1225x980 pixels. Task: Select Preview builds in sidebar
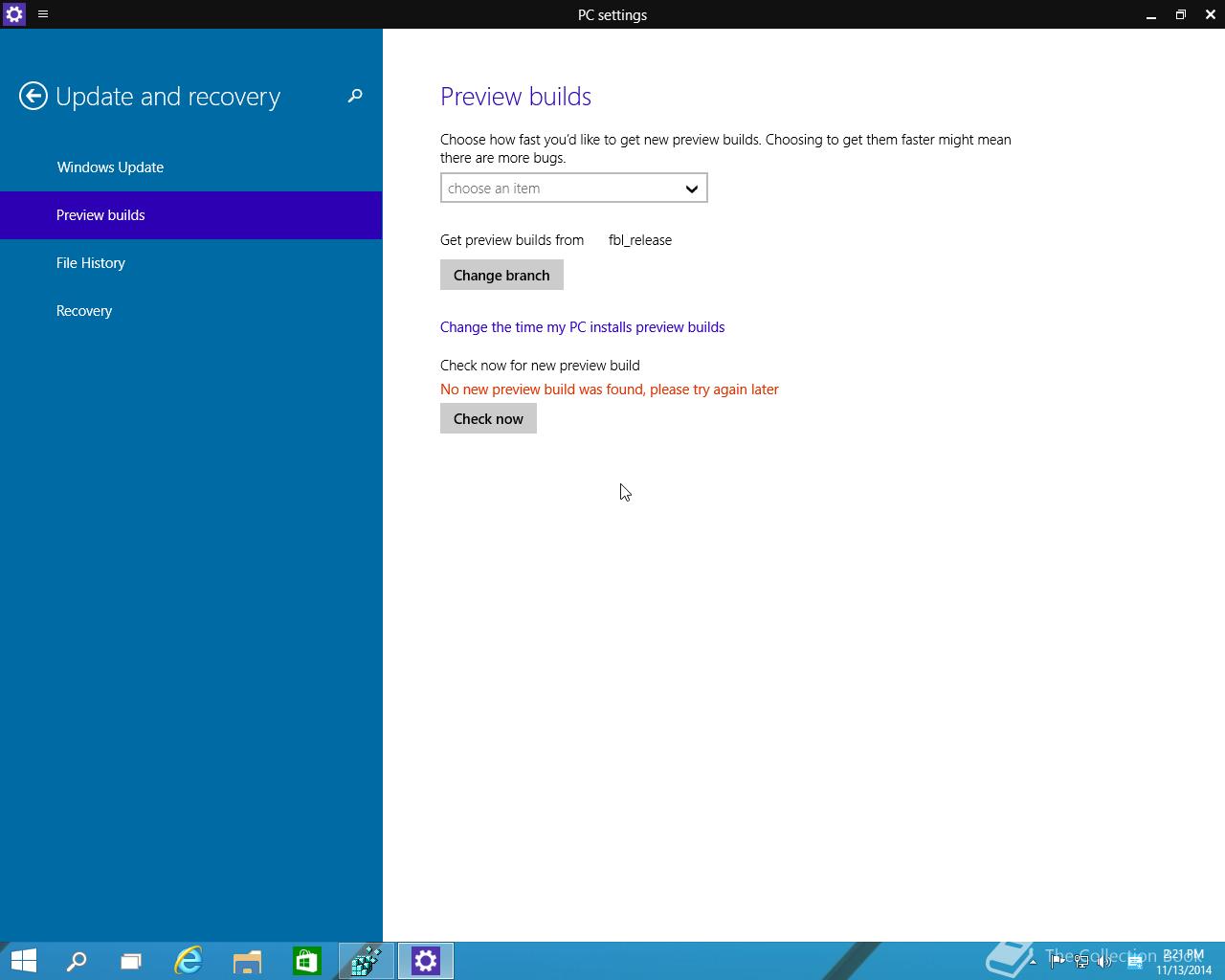pos(191,215)
